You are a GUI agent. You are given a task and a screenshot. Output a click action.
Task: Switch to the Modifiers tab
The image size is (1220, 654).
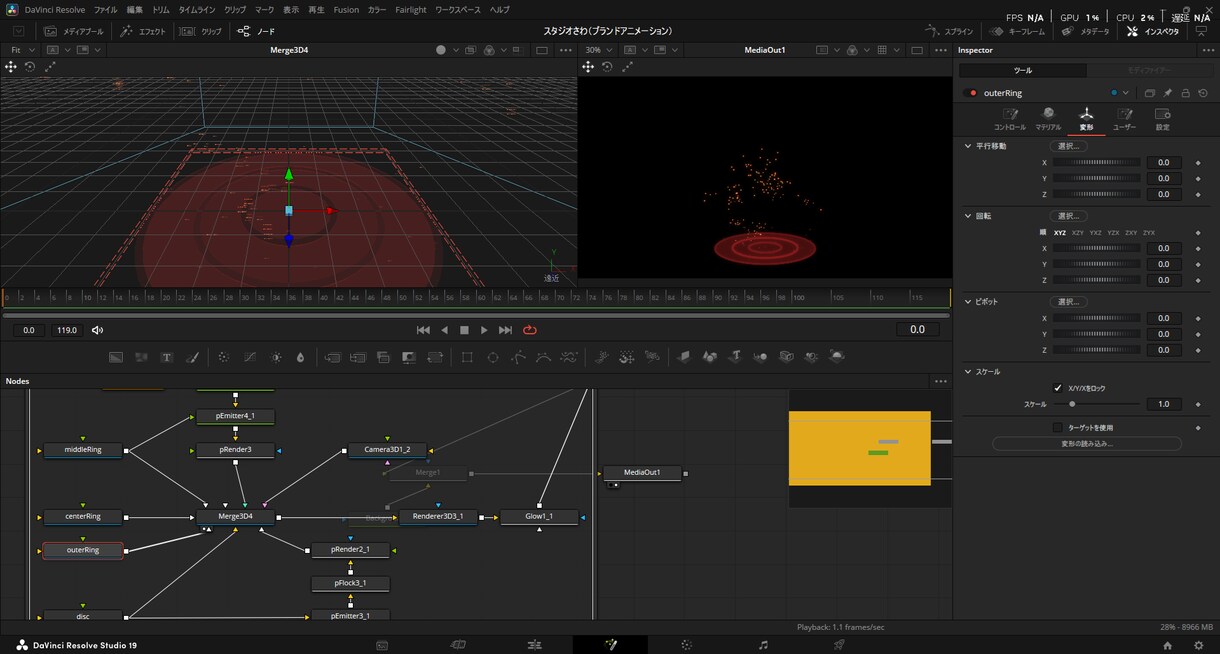tap(1148, 71)
